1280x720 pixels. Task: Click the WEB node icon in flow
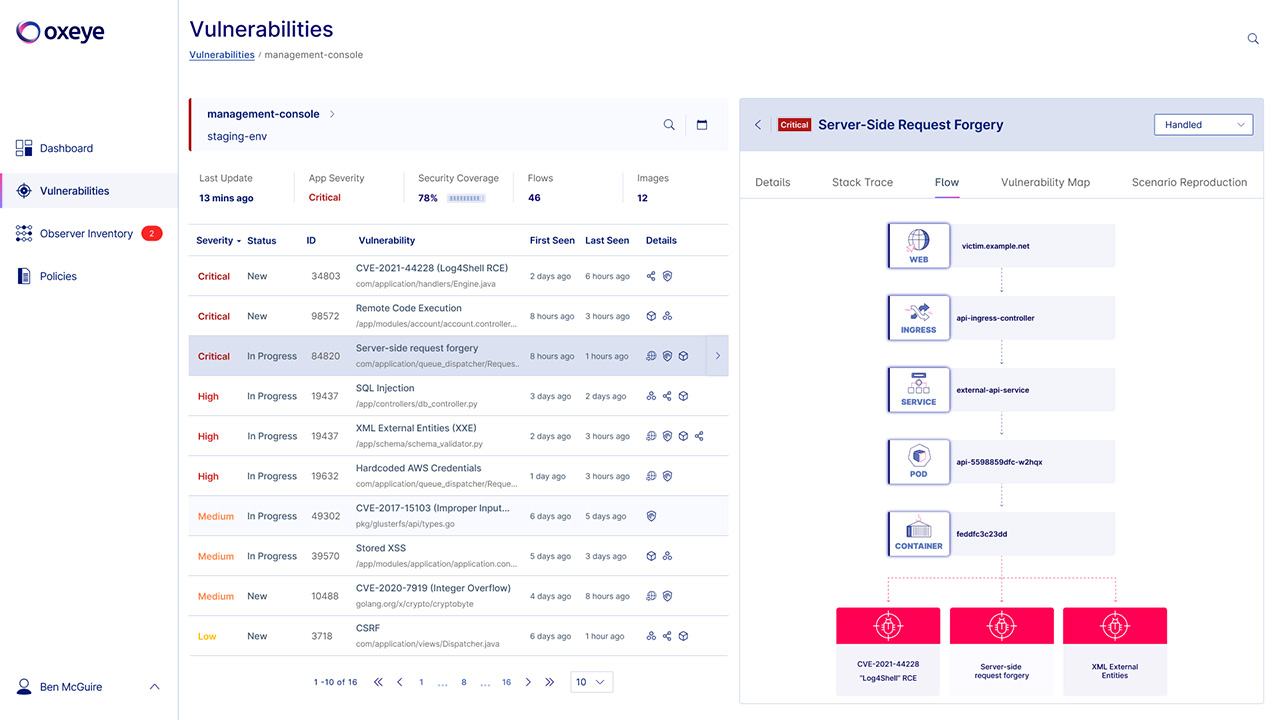(x=918, y=245)
